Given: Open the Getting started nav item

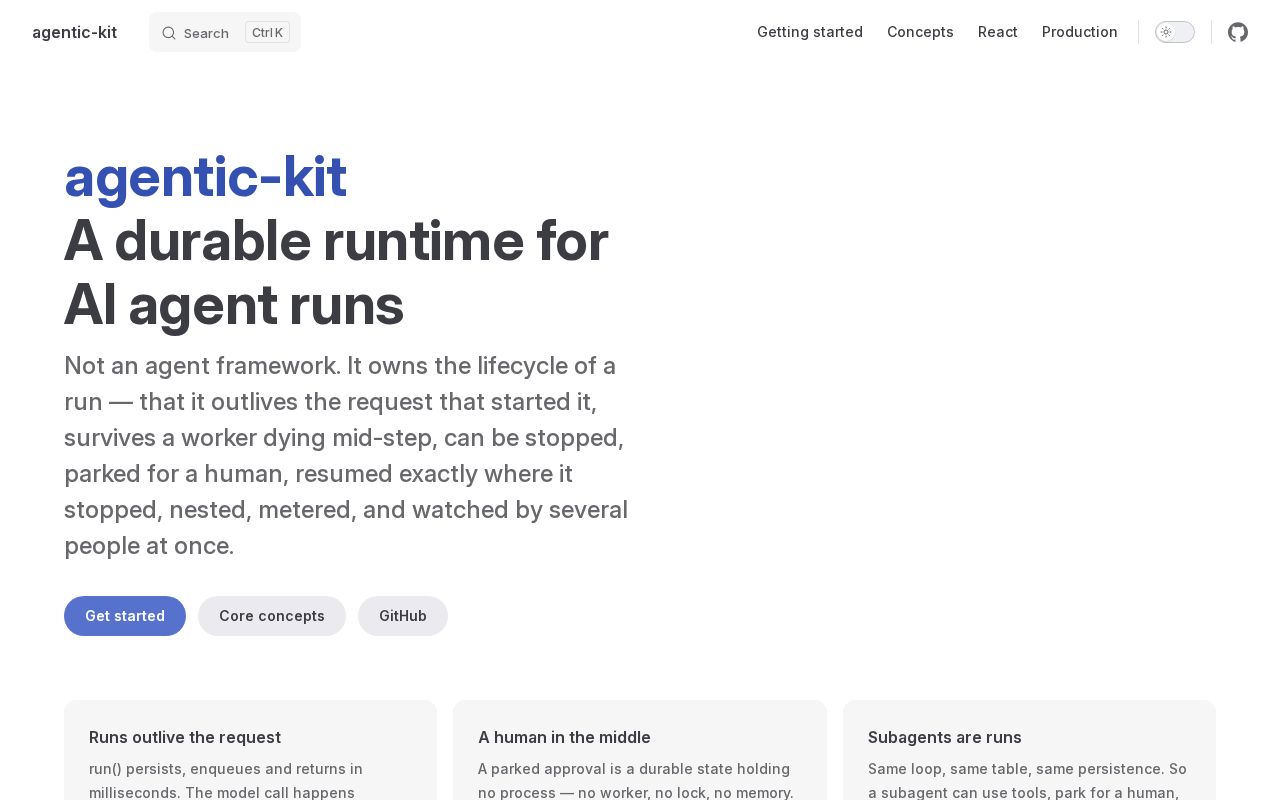Looking at the screenshot, I should point(810,32).
